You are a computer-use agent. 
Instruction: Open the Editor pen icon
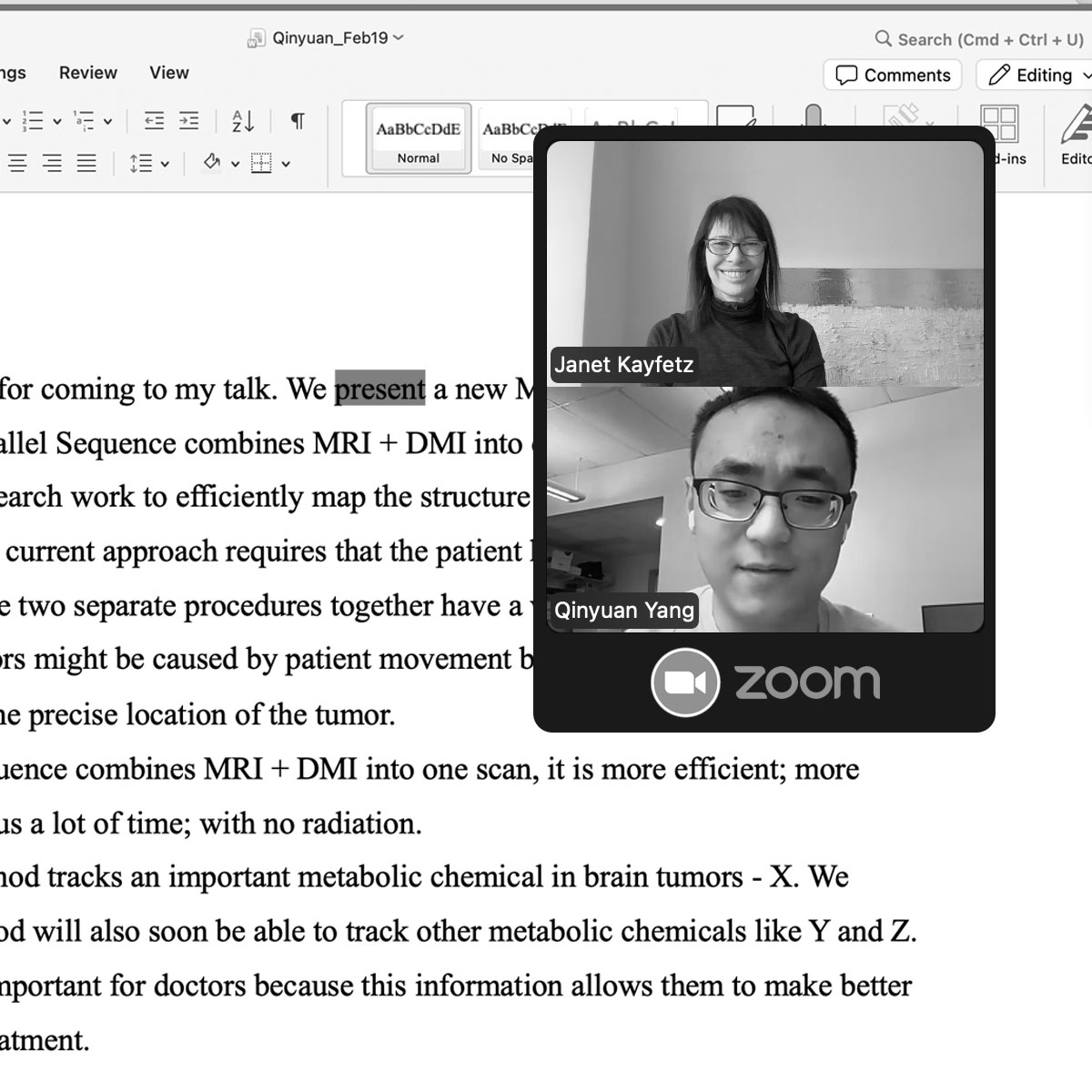tap(1076, 126)
